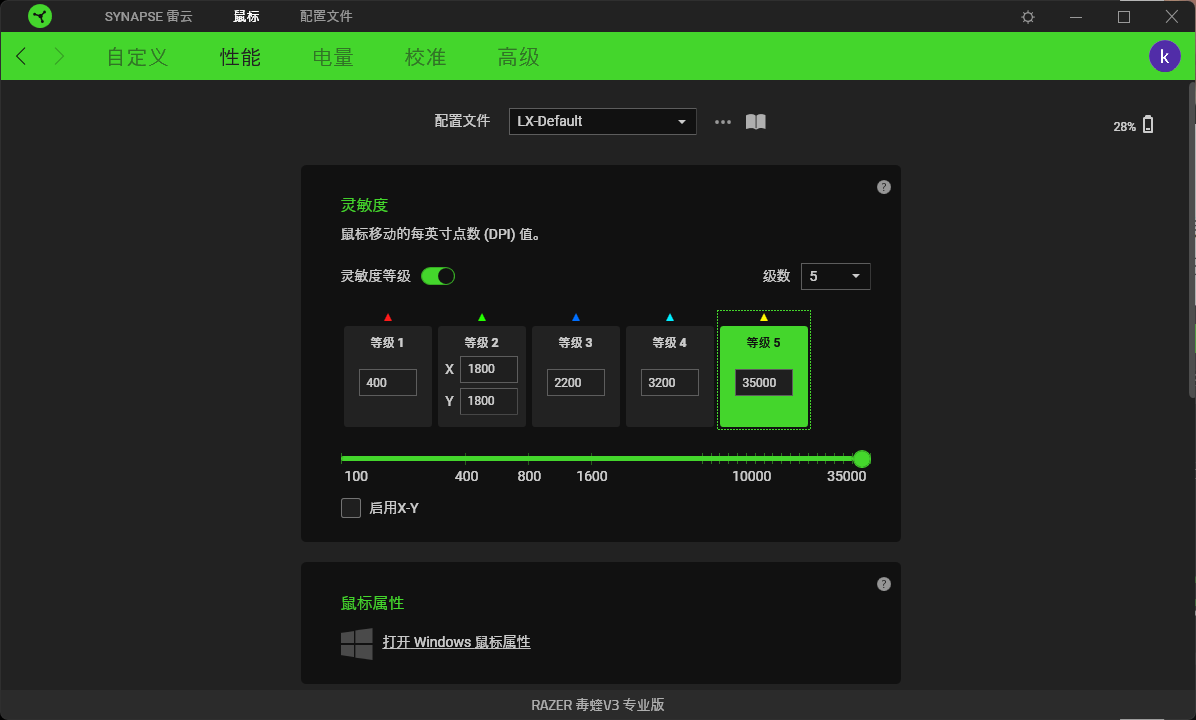Go to the 校准 tab
Image resolution: width=1196 pixels, height=720 pixels.
click(426, 57)
